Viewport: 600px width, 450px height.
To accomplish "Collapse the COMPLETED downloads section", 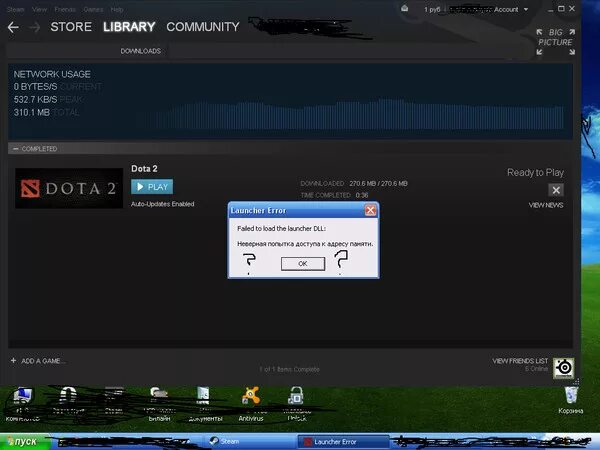I will pyautogui.click(x=16, y=148).
